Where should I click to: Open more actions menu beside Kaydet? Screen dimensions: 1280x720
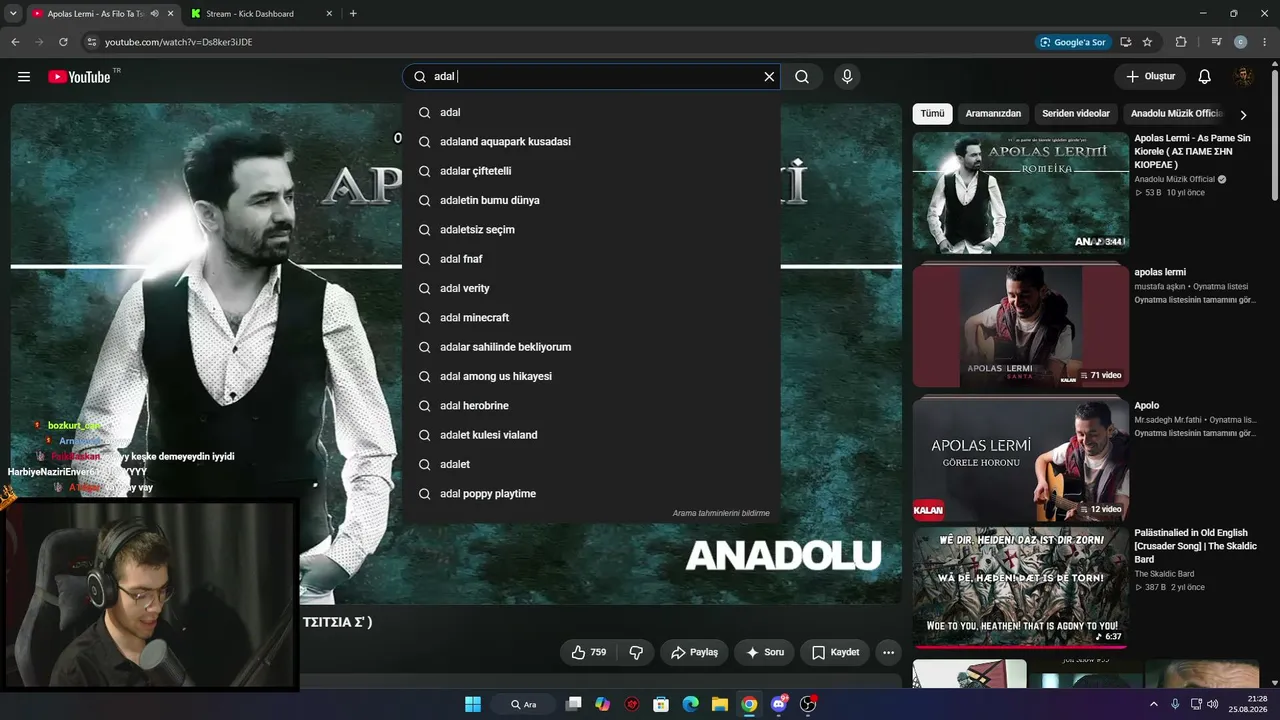888,652
